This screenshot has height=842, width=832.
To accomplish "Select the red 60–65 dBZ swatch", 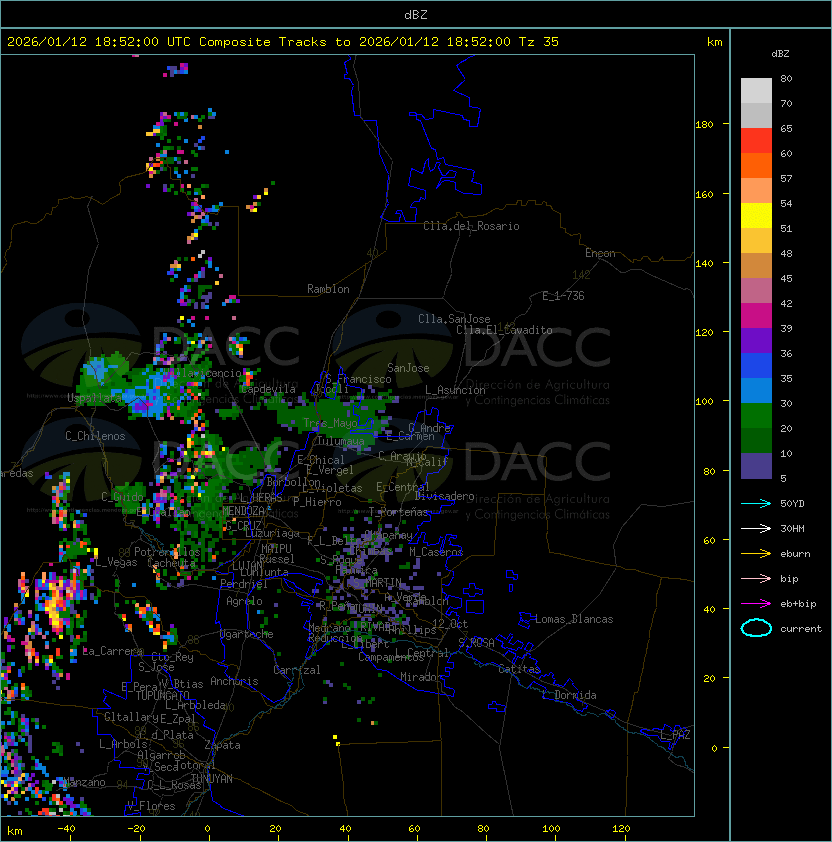I will [x=756, y=141].
